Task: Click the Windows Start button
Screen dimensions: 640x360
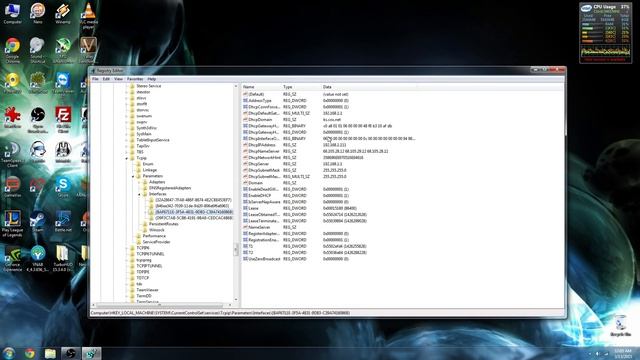Action: click(8, 353)
